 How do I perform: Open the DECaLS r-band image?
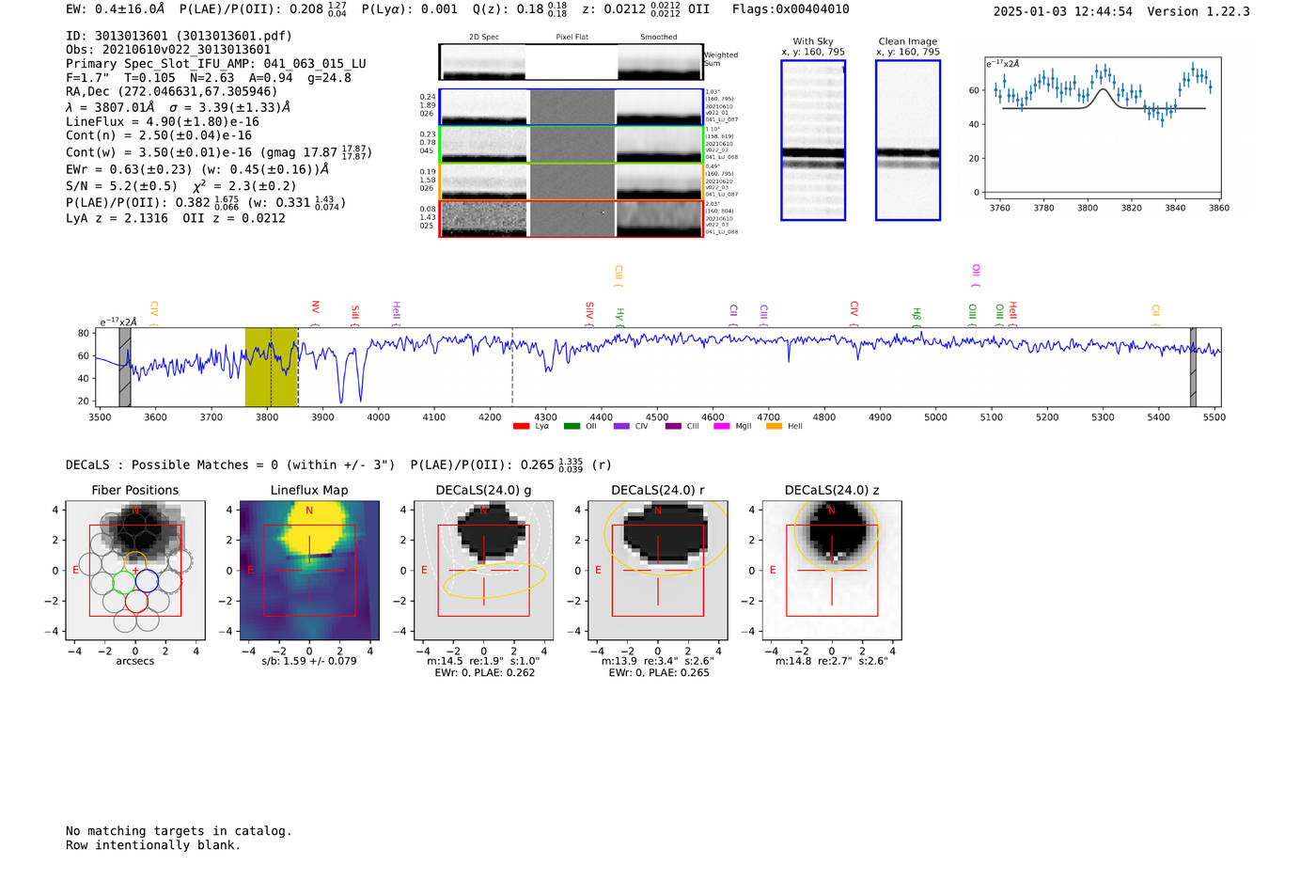point(658,570)
